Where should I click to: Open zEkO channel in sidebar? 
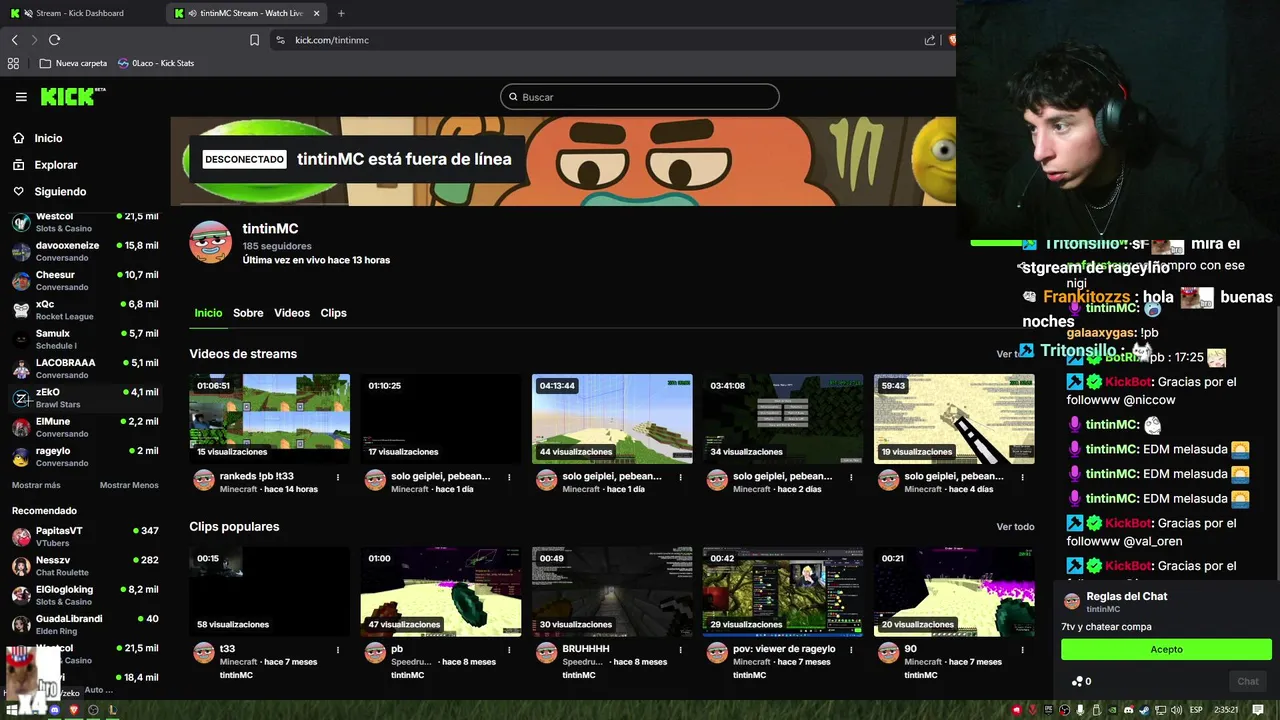tap(84, 398)
